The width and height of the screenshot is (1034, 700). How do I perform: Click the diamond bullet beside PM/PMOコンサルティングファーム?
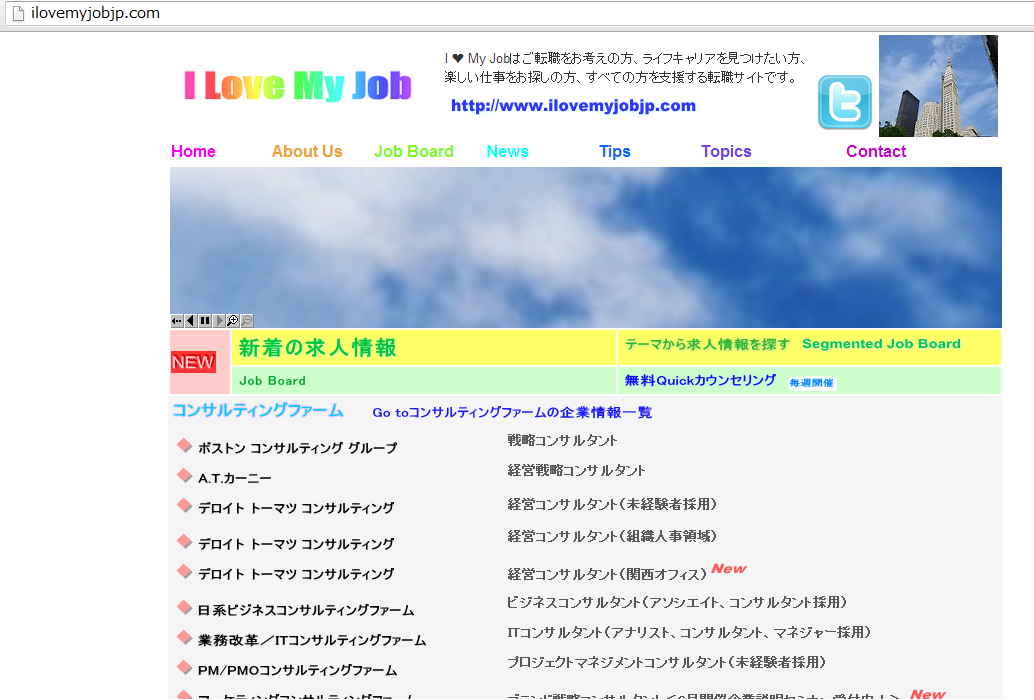(x=185, y=667)
